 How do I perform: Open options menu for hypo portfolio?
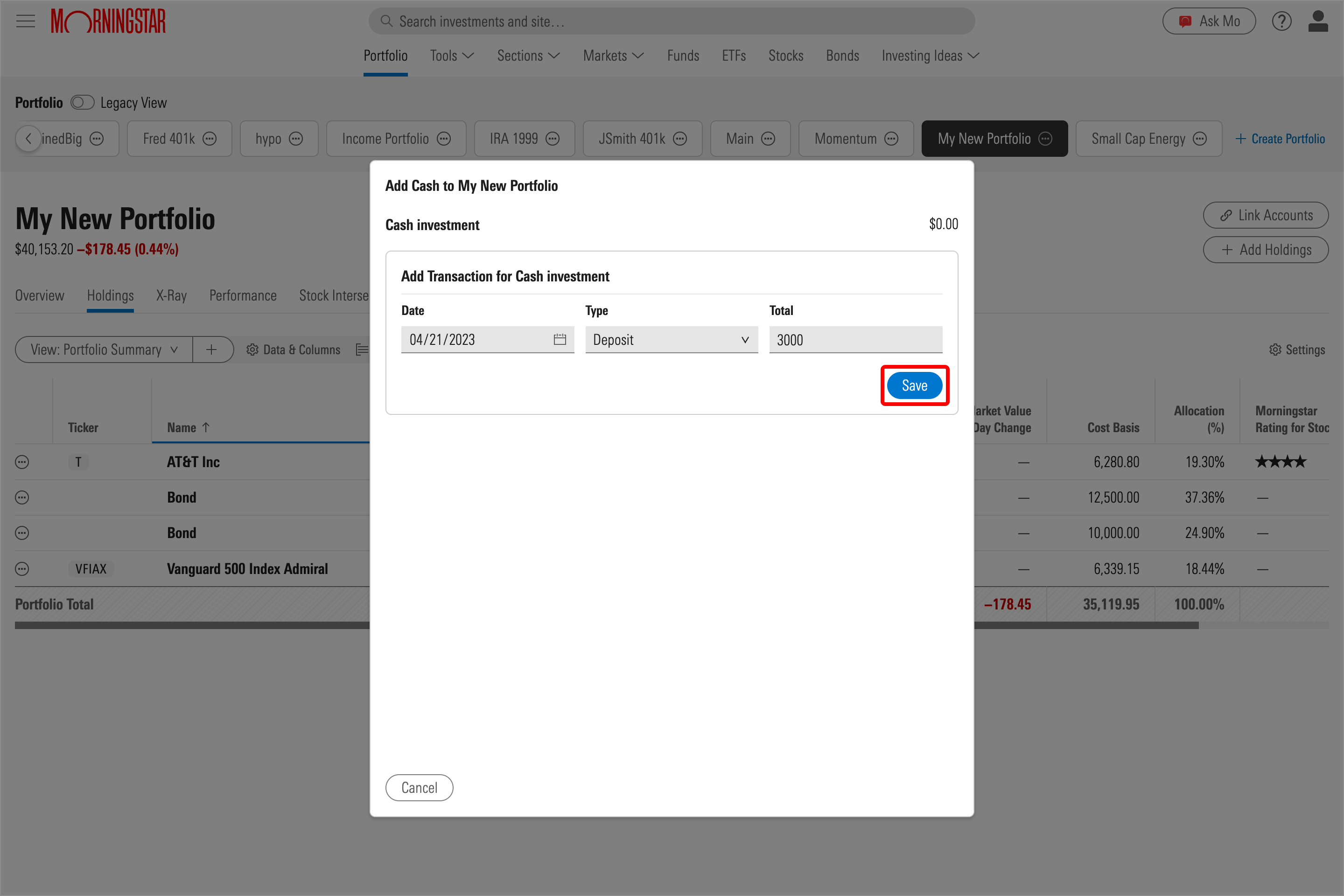(x=295, y=139)
